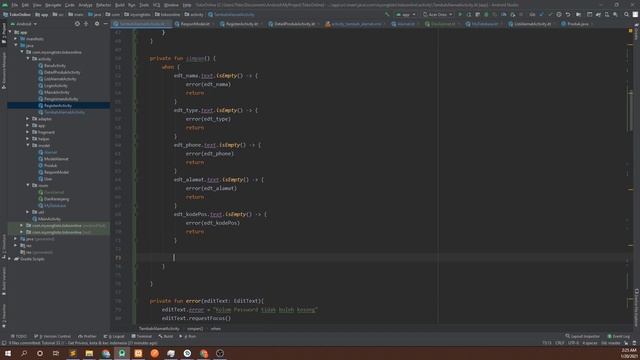Open the Navigate menu
The width and height of the screenshot is (640, 360).
pos(53,5)
